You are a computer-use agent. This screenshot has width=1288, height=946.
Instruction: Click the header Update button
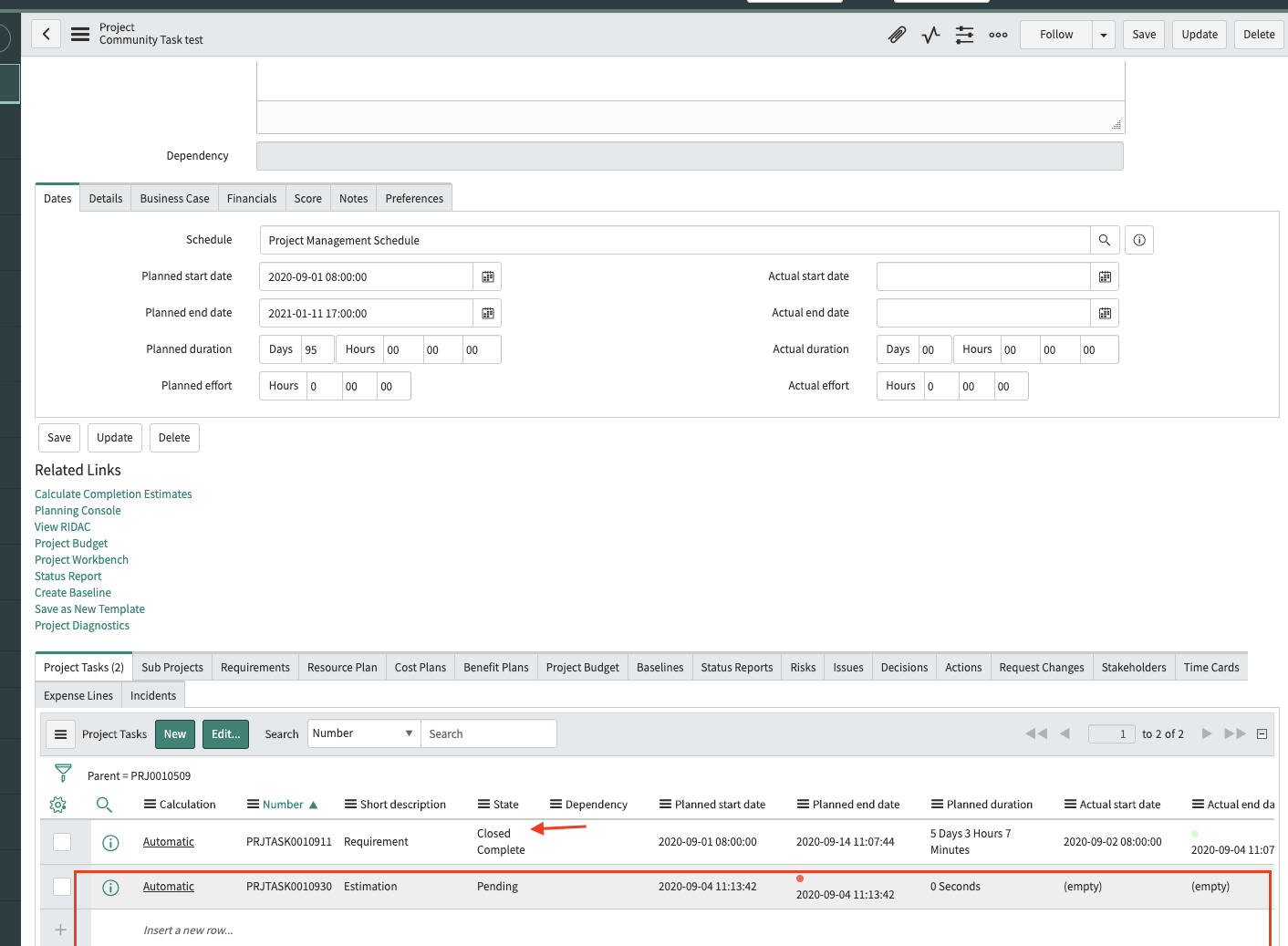[x=1200, y=35]
